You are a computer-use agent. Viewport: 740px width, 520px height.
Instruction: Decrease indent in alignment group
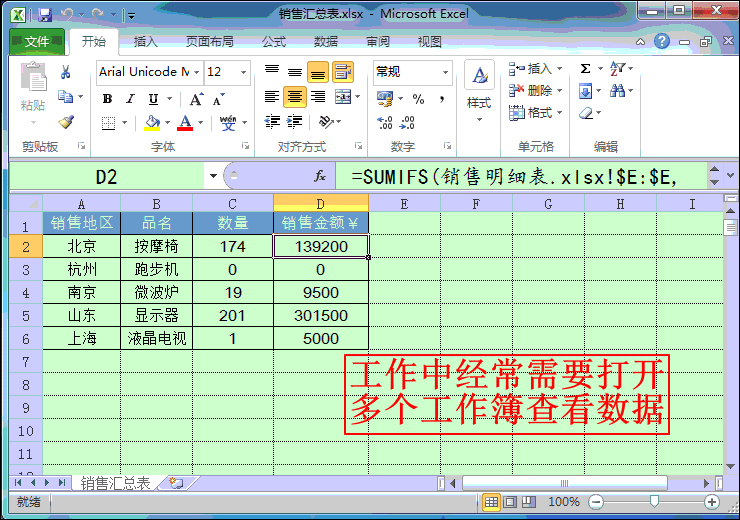tap(272, 122)
